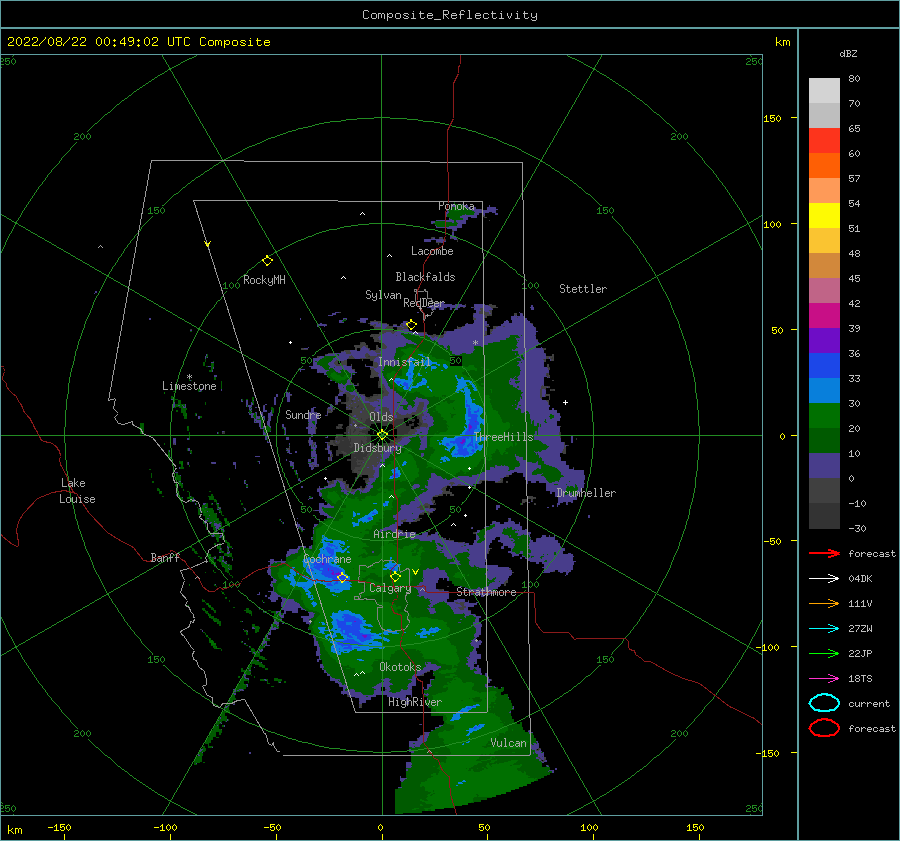Click the yellow diamond marker near Cochrane
The height and width of the screenshot is (841, 900).
coord(342,577)
